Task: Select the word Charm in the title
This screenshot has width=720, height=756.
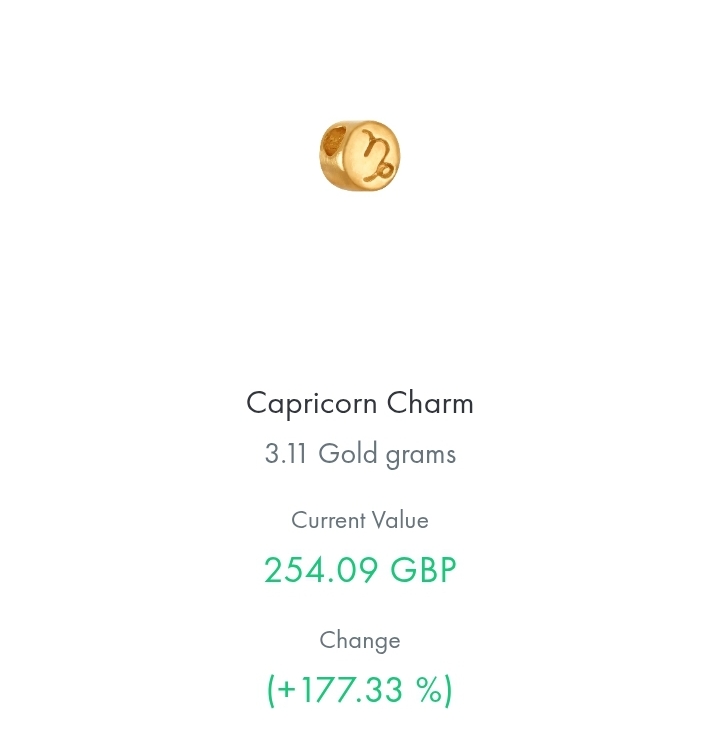Action: [x=430, y=403]
